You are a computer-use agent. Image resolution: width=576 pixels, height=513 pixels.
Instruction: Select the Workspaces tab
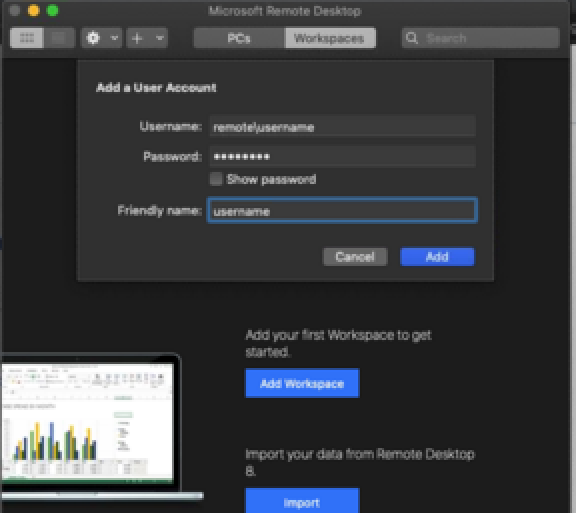click(330, 38)
